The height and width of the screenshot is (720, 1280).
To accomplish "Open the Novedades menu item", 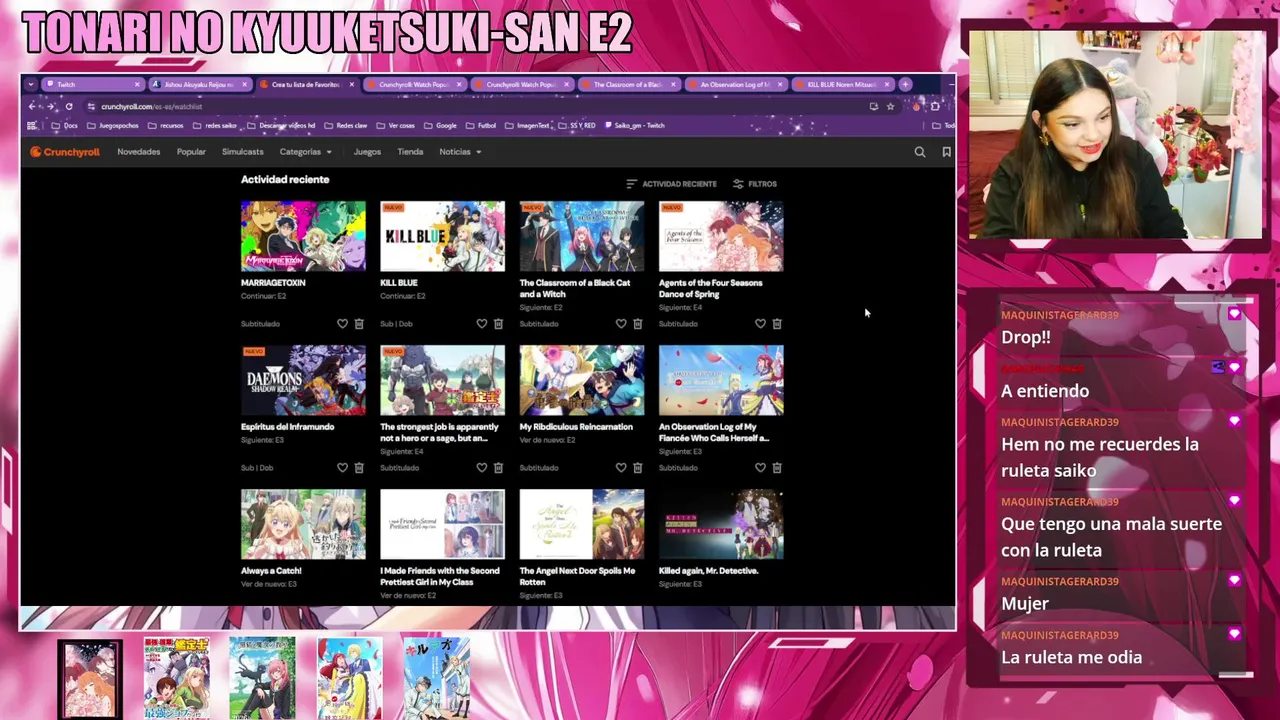I will click(138, 152).
